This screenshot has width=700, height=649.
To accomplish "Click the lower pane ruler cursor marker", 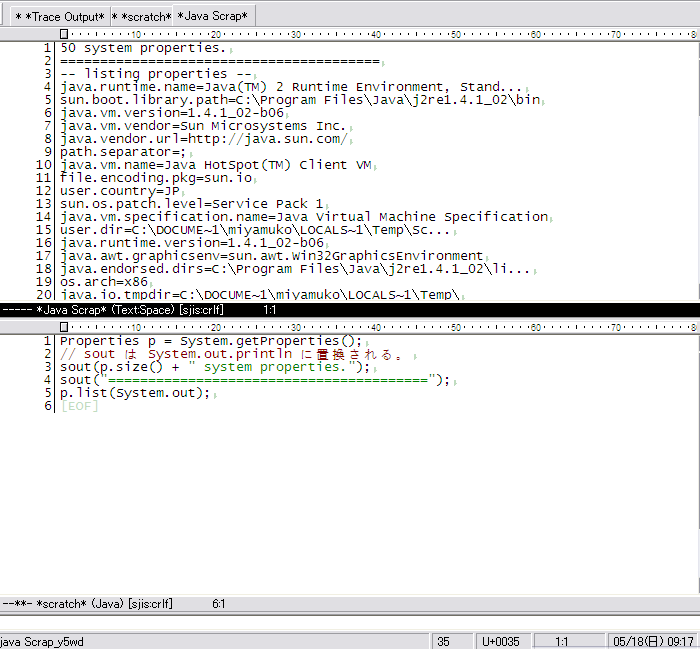I will coord(64,328).
